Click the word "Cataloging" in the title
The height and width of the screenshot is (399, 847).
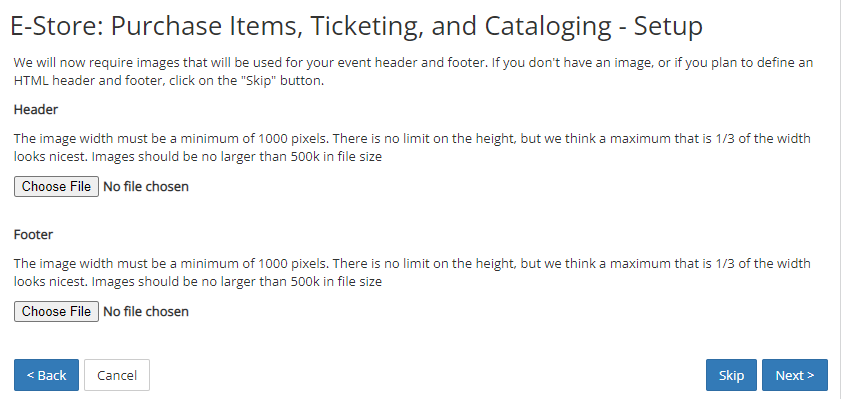548,27
